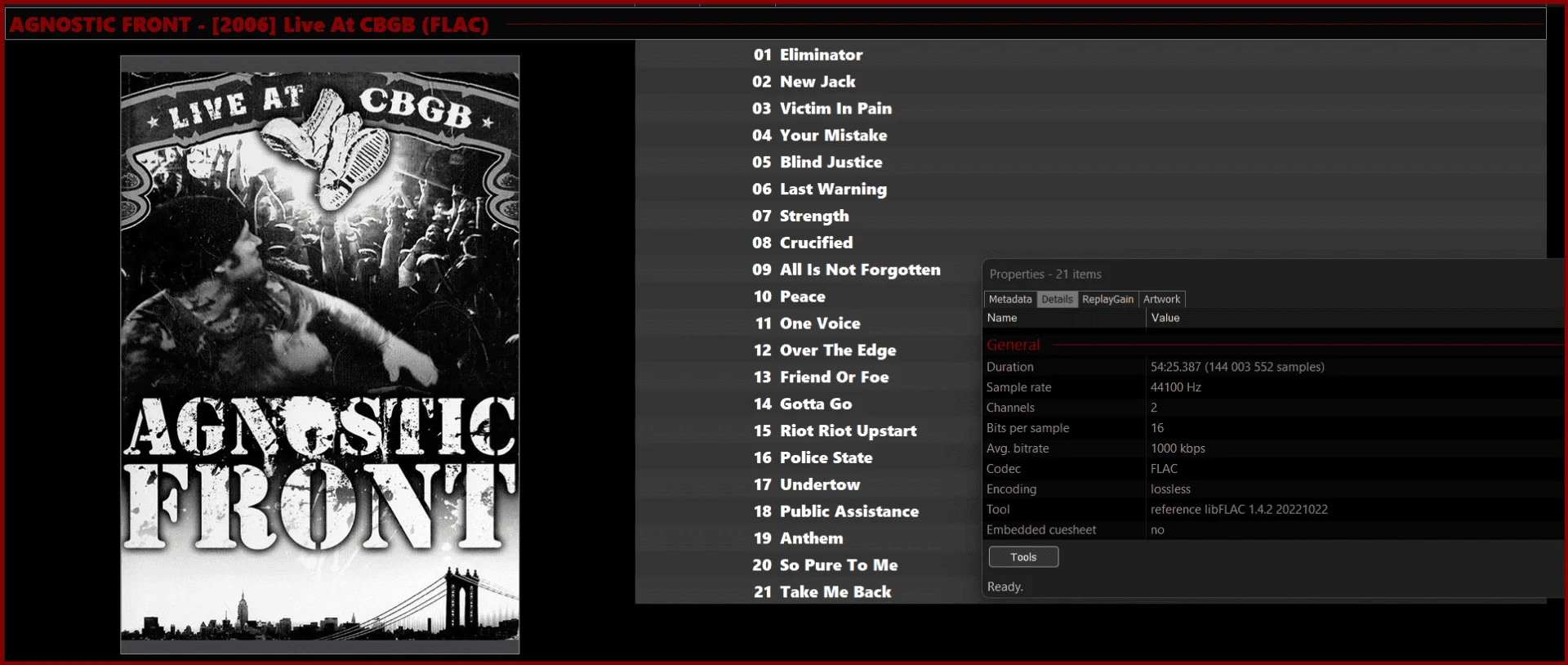Click the Live At CBGB album cover
The image size is (1568, 665).
click(320, 355)
